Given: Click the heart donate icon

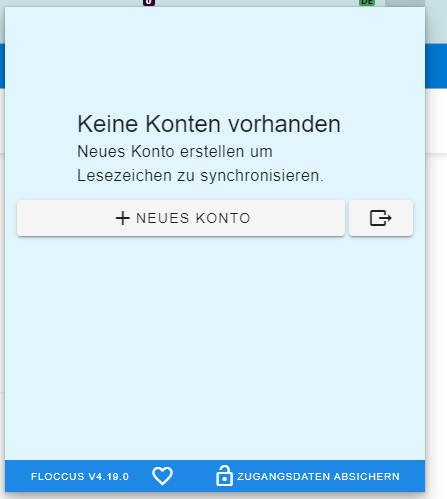Looking at the screenshot, I should coord(162,476).
